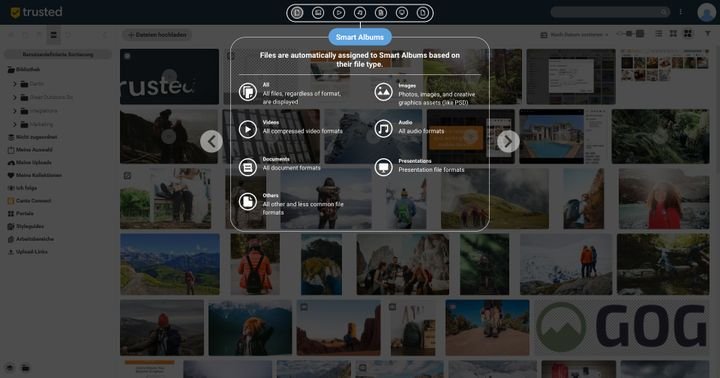Image resolution: width=720 pixels, height=378 pixels.
Task: Open the advanced search options icon
Action: click(x=681, y=12)
